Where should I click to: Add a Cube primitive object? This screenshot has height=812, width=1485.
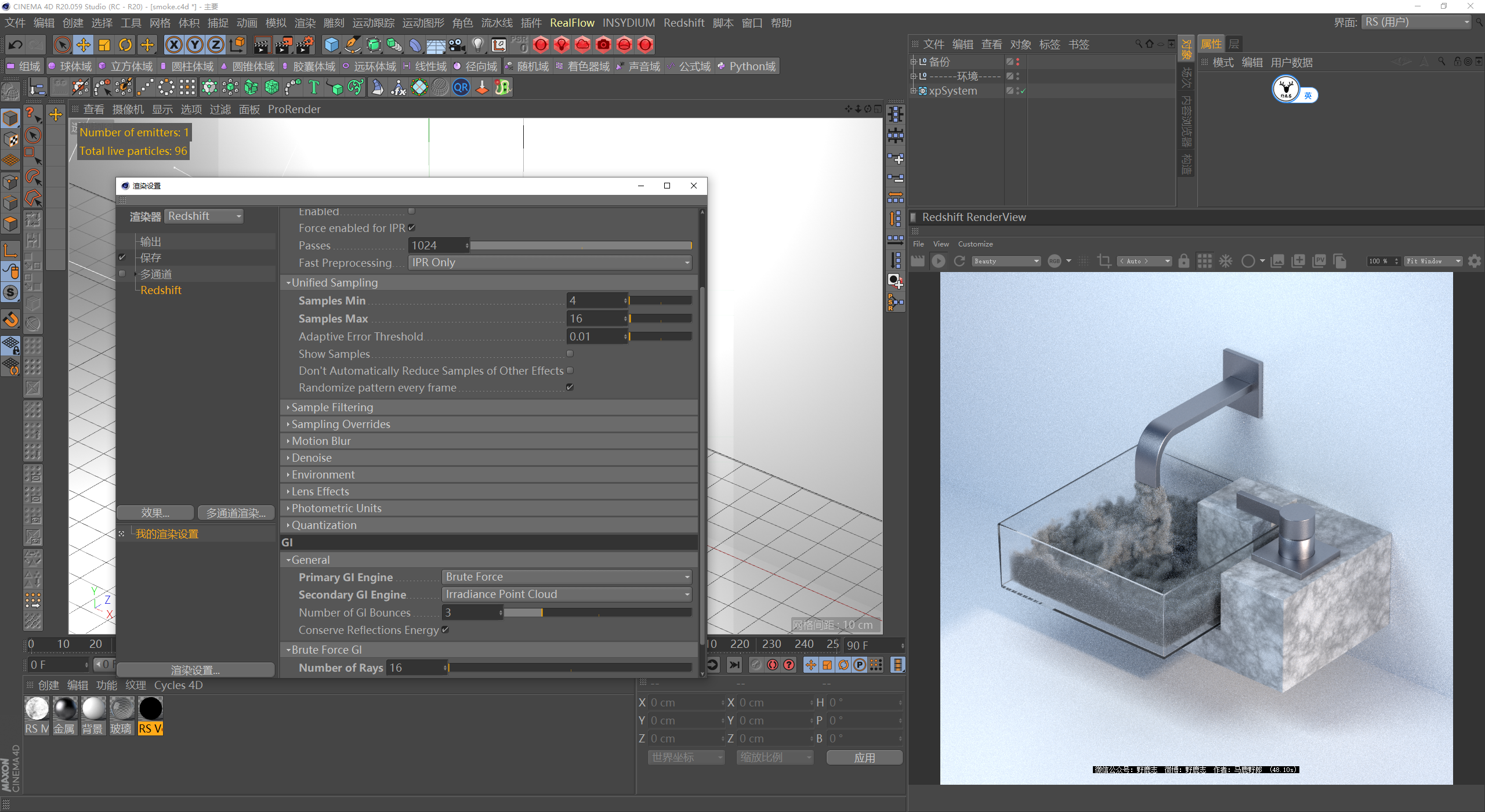tap(332, 45)
